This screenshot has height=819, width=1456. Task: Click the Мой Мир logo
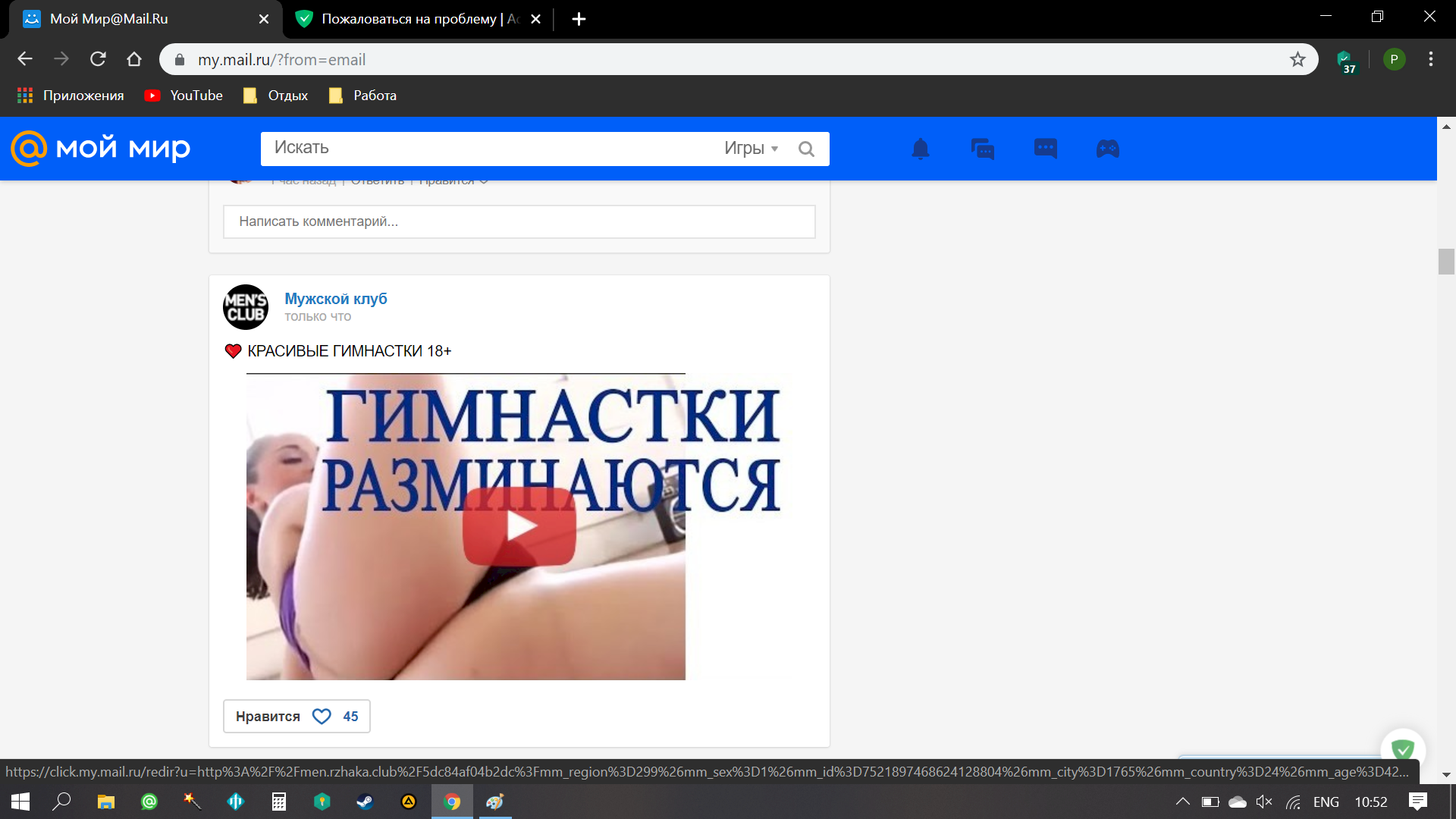[100, 148]
